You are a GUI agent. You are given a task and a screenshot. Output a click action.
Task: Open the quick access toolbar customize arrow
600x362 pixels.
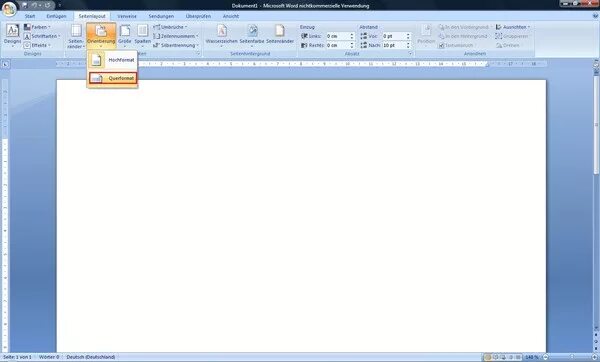pyautogui.click(x=60, y=5)
